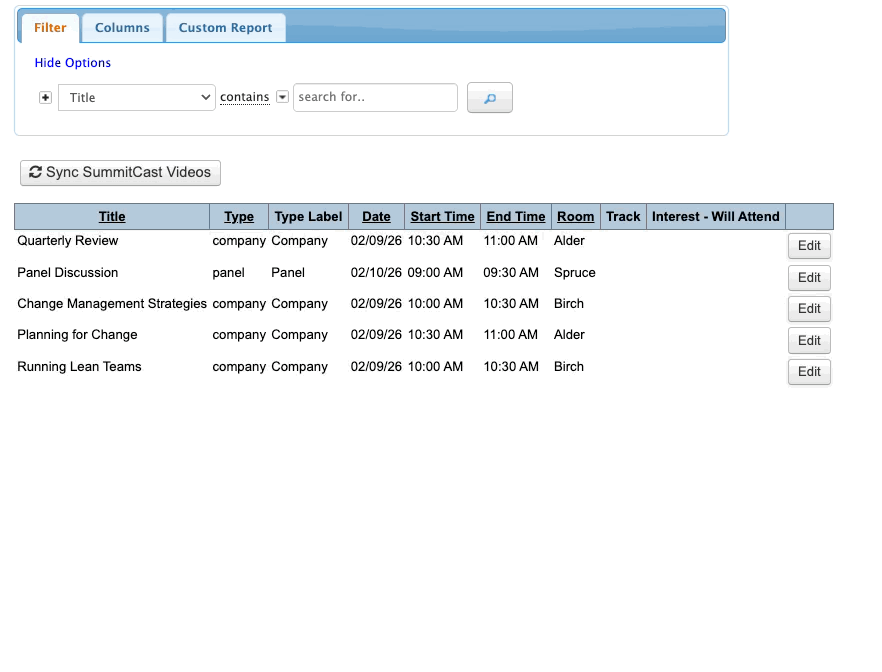The height and width of the screenshot is (672, 882).
Task: Edit the Running Lean Teams session
Action: 809,372
